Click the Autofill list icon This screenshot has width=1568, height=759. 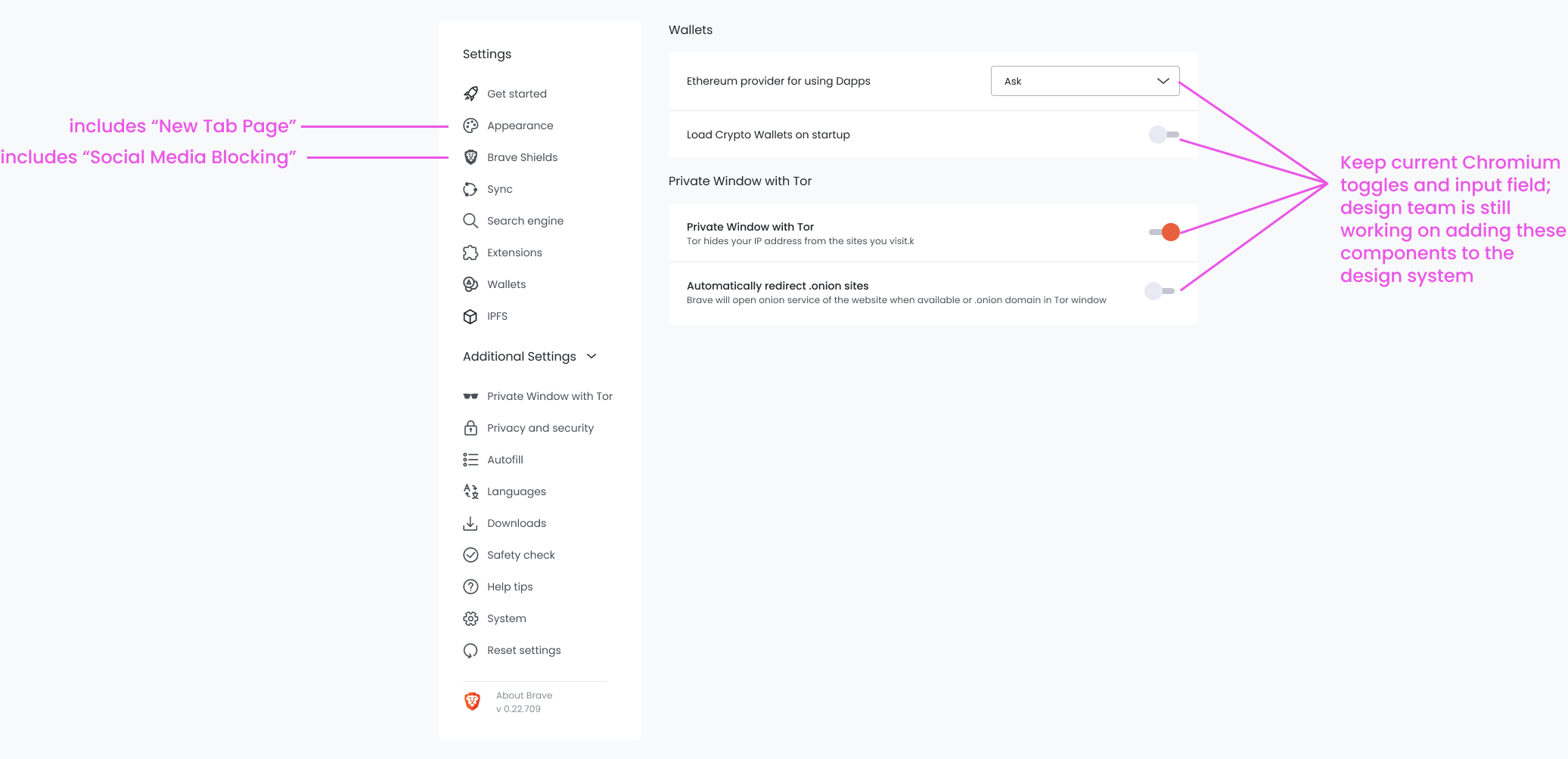(x=470, y=460)
